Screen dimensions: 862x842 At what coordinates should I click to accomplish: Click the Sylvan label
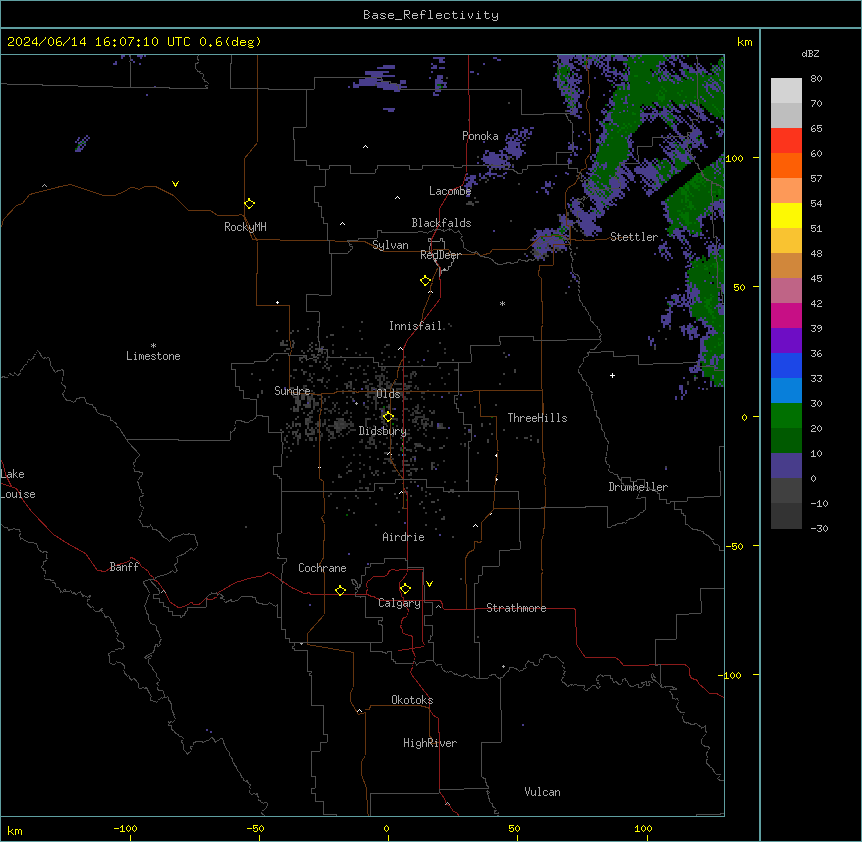(x=390, y=245)
